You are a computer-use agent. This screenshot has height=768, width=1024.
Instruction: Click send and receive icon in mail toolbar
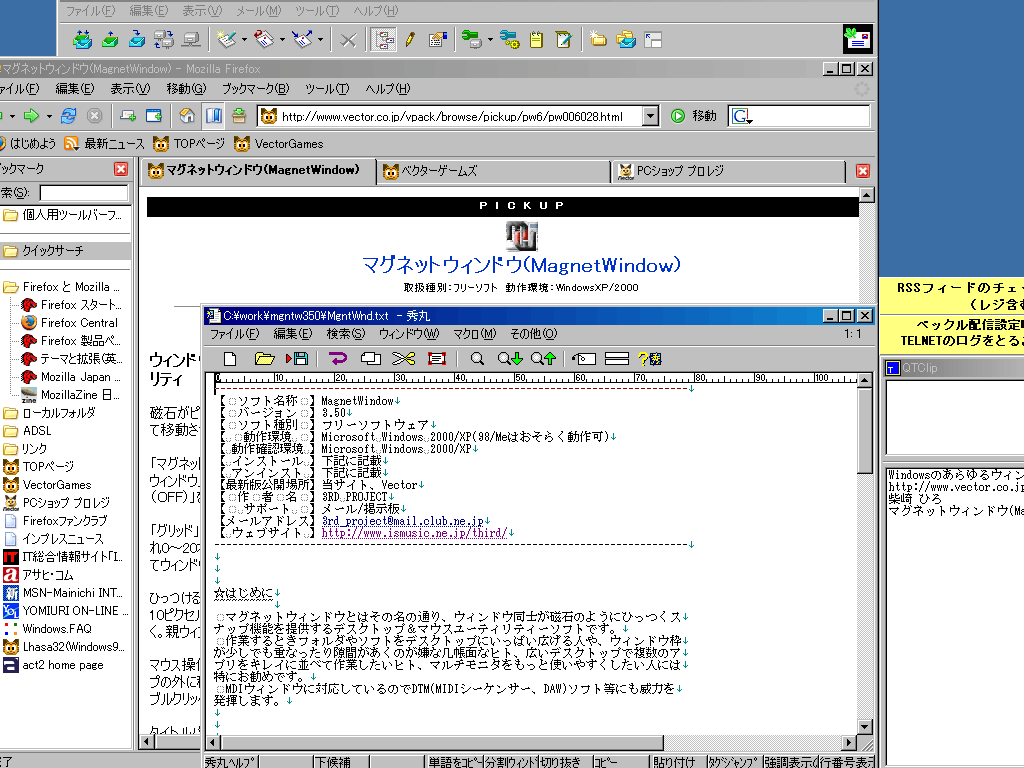(82, 40)
